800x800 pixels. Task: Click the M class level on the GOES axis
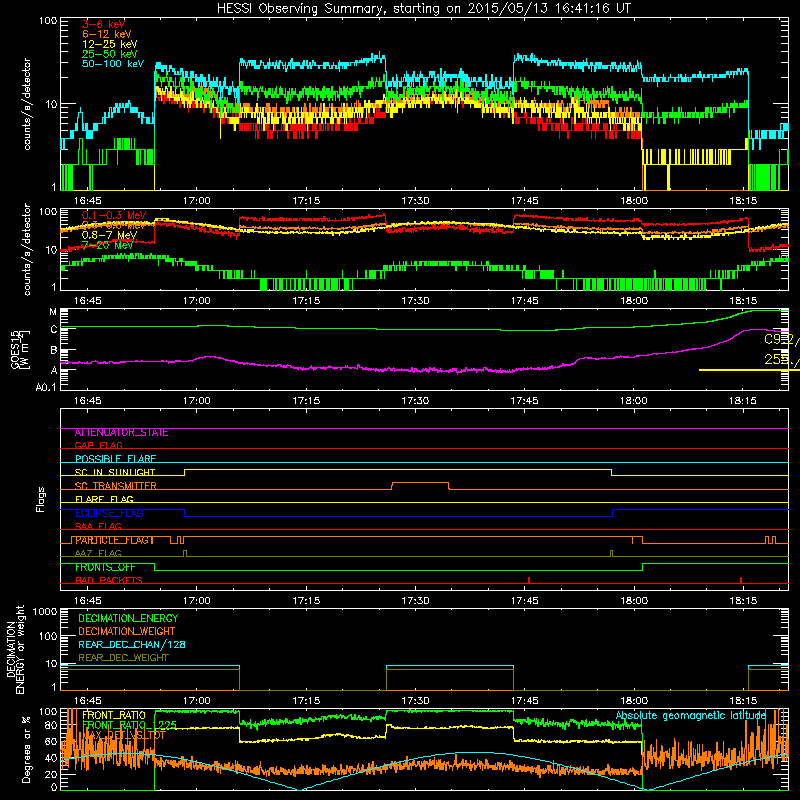click(x=53, y=312)
